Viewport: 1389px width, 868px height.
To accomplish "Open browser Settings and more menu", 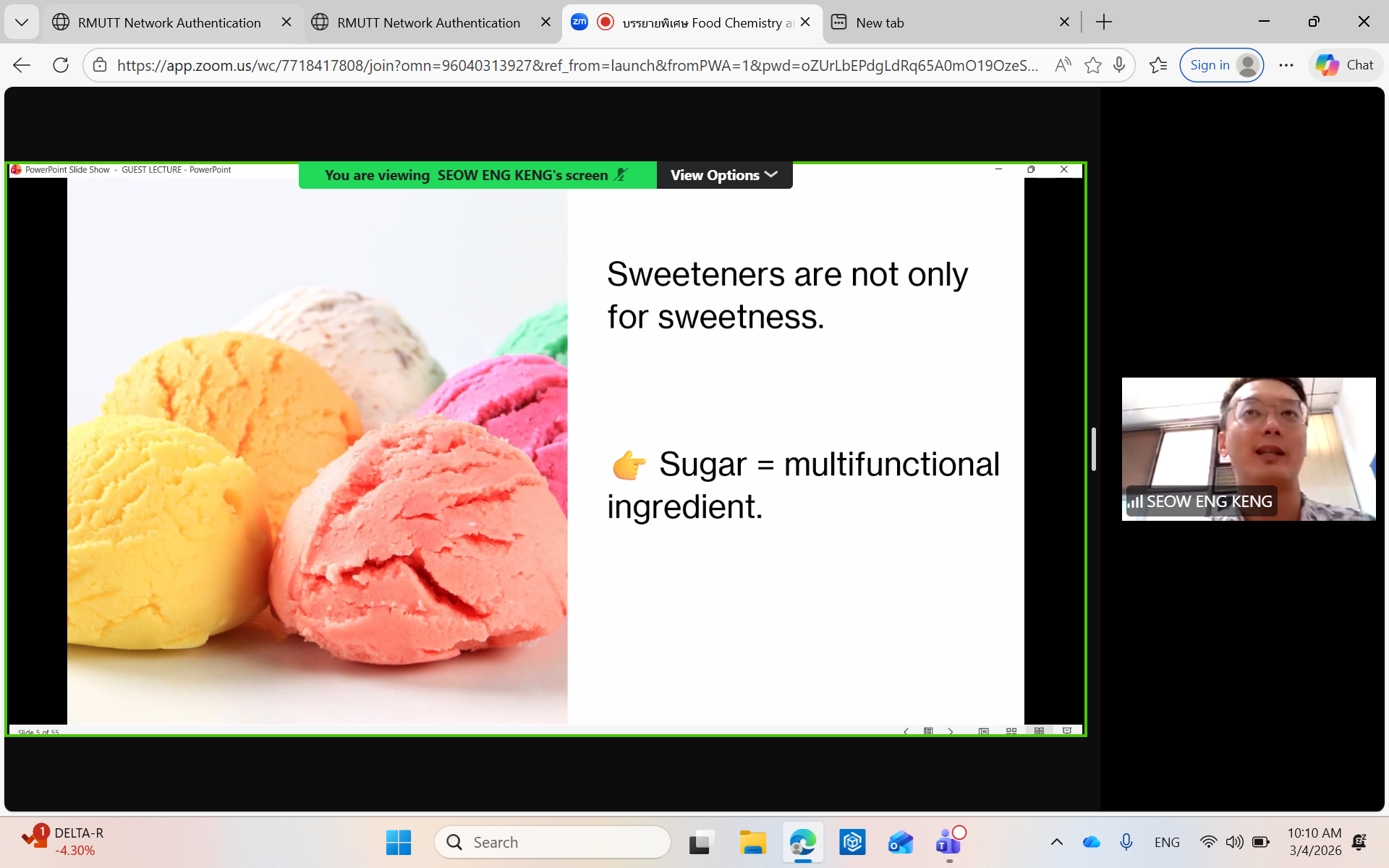I will coord(1286,65).
